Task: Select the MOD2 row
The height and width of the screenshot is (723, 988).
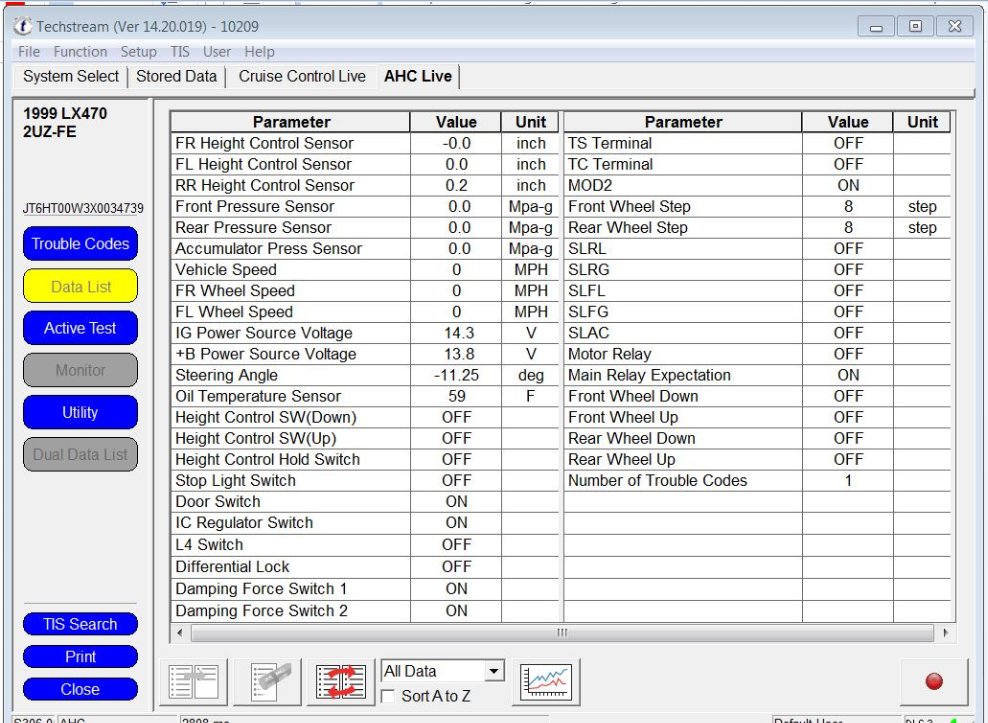Action: coord(757,185)
